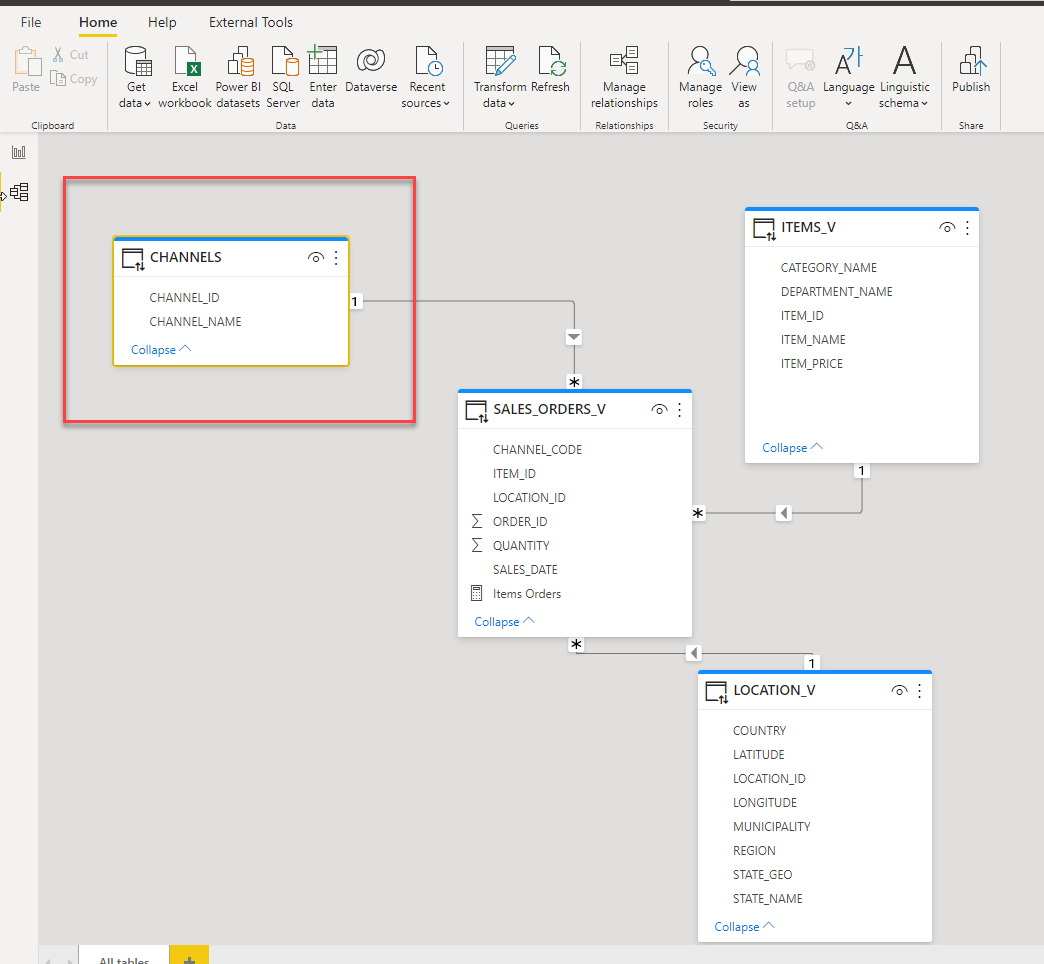
Task: Click the Excel workbook icon
Action: [185, 63]
